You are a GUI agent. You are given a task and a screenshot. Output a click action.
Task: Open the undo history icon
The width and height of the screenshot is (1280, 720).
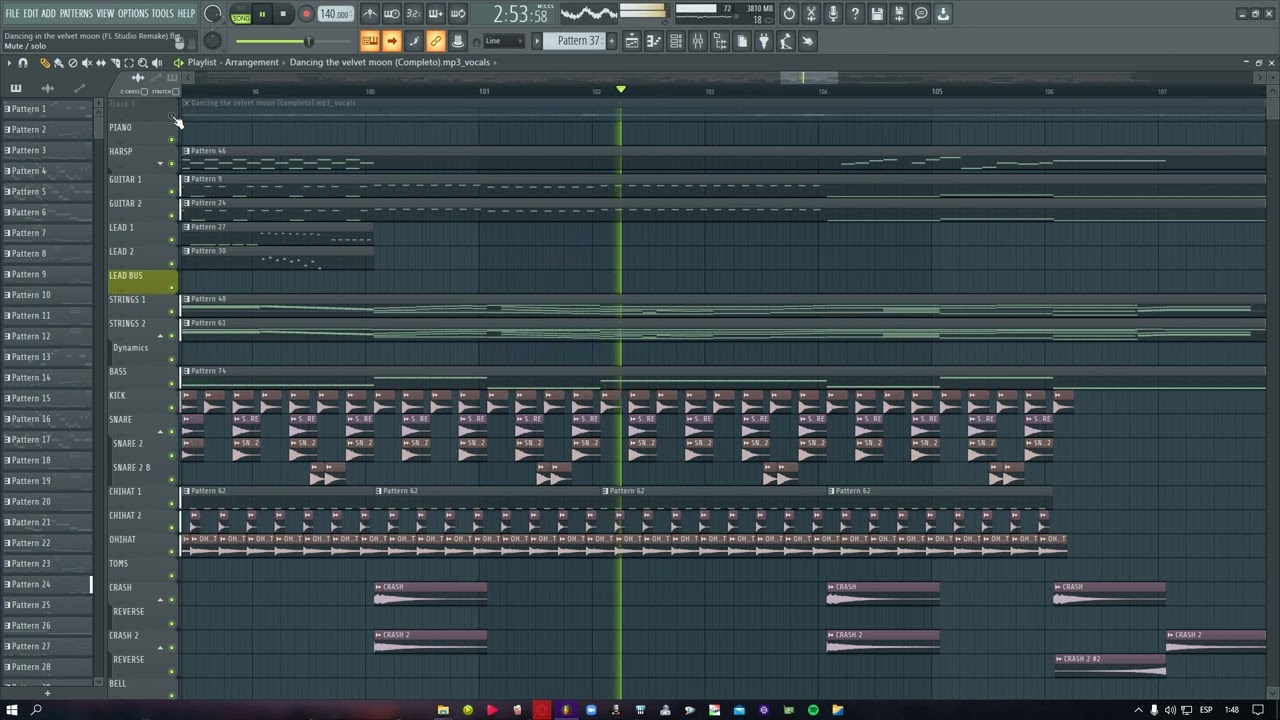coord(789,14)
